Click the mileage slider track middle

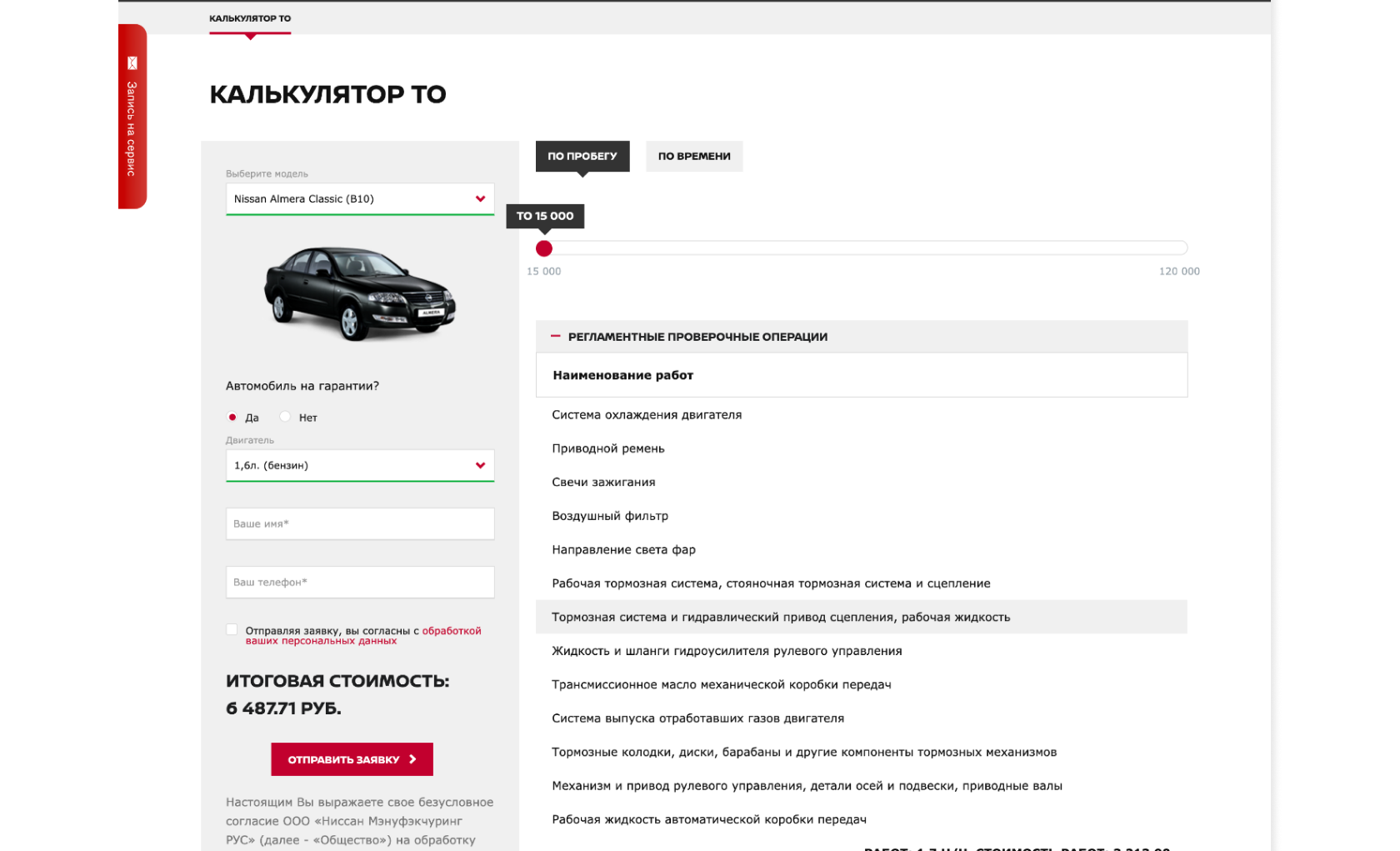(862, 248)
